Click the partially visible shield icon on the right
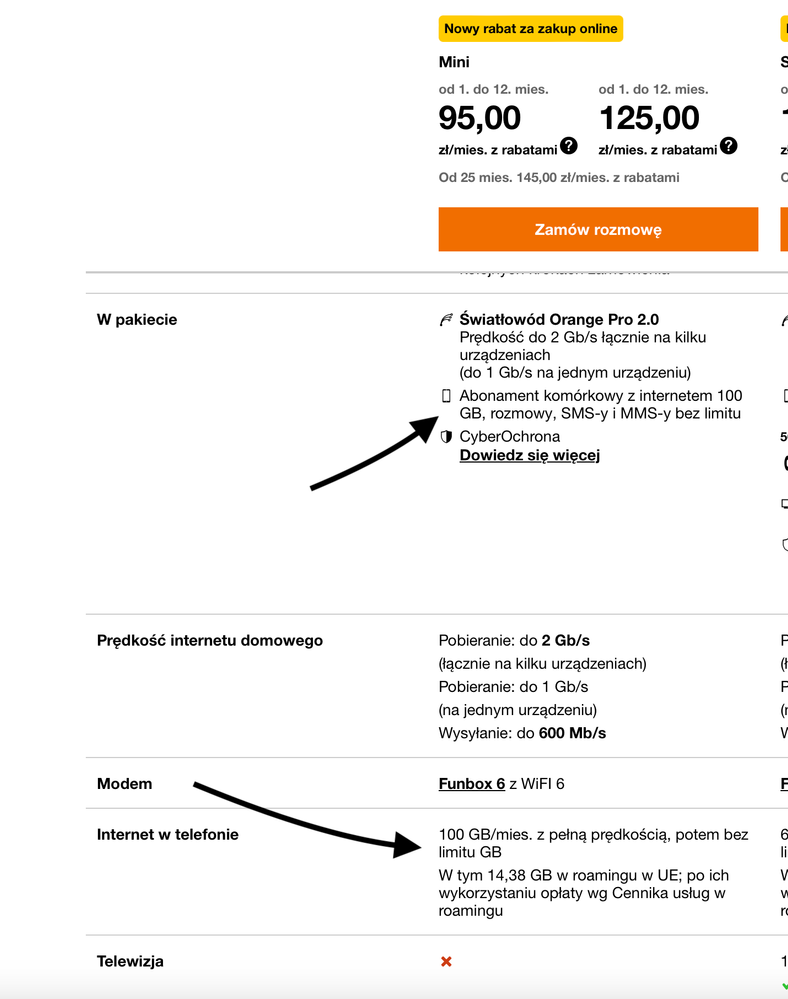The height and width of the screenshot is (999, 788). 784,542
